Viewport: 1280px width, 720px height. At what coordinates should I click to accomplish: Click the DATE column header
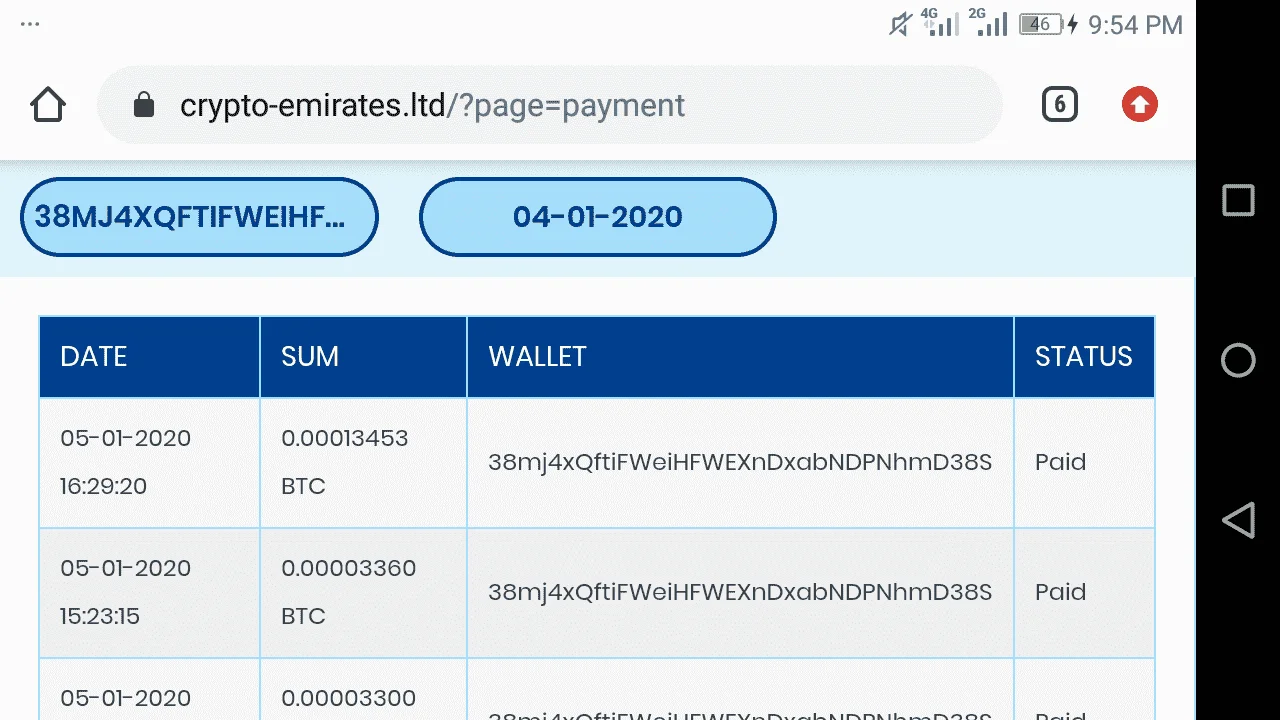click(150, 357)
